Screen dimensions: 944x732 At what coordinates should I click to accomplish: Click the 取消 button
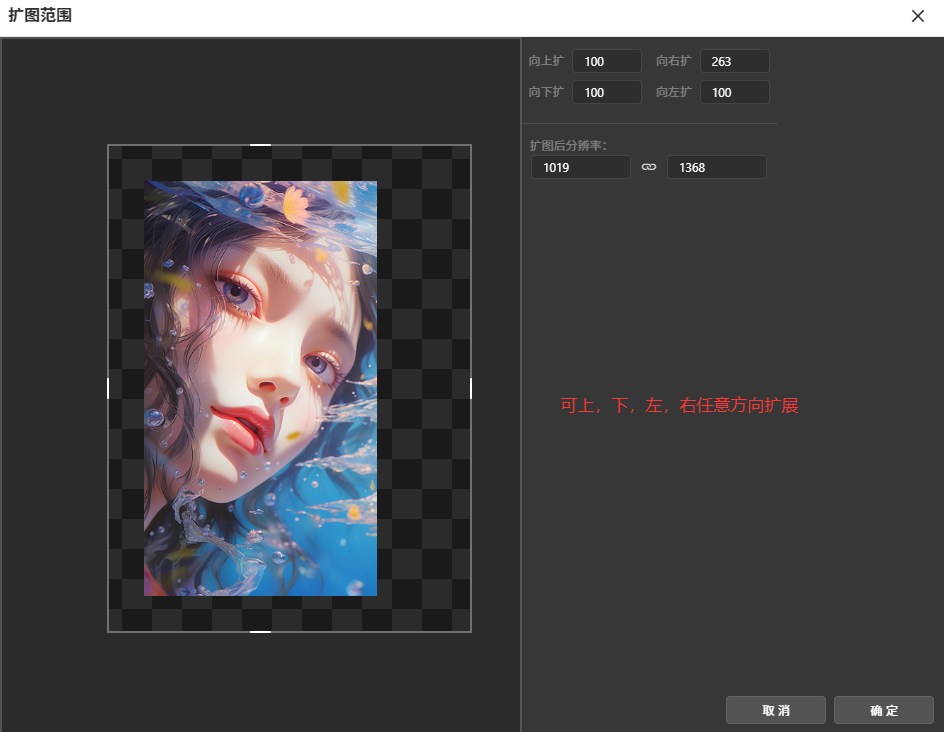pyautogui.click(x=775, y=710)
